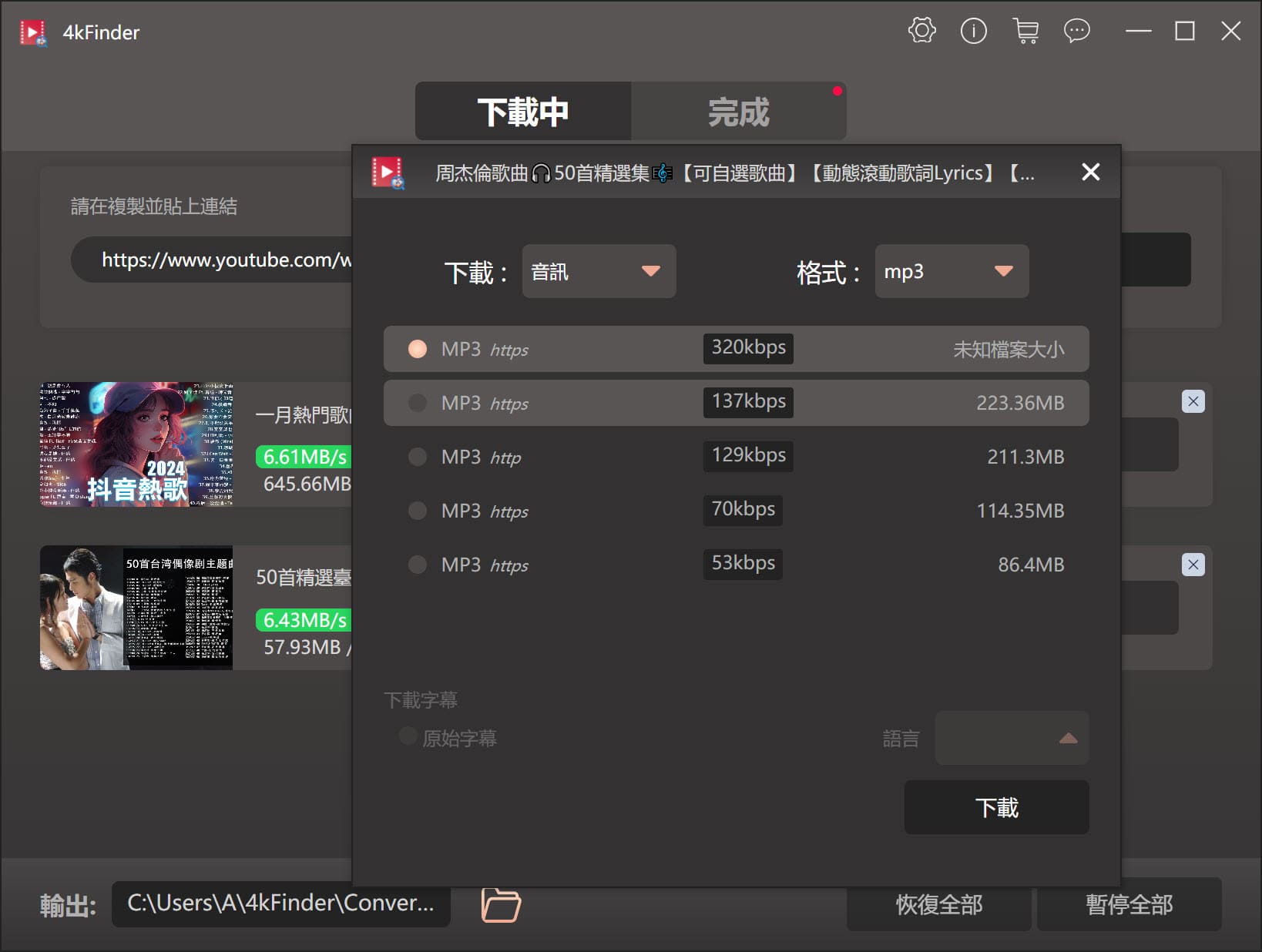
Task: Click the 2024 抖音熱歌 video thumbnail
Action: [x=136, y=444]
